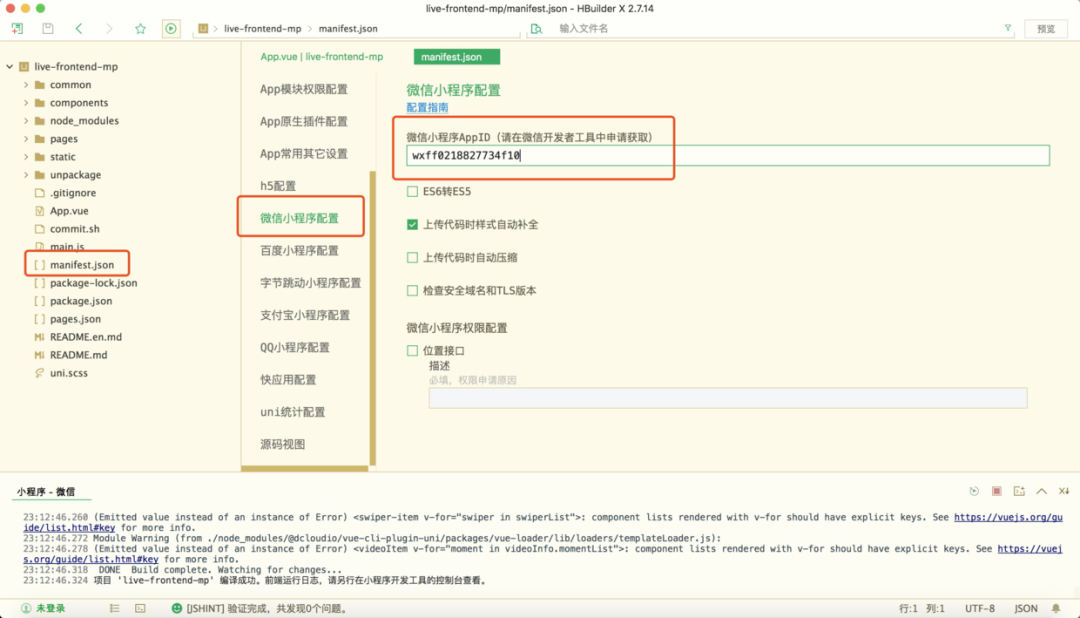This screenshot has width=1080, height=618.
Task: Click the App.vue file icon
Action: coord(40,211)
